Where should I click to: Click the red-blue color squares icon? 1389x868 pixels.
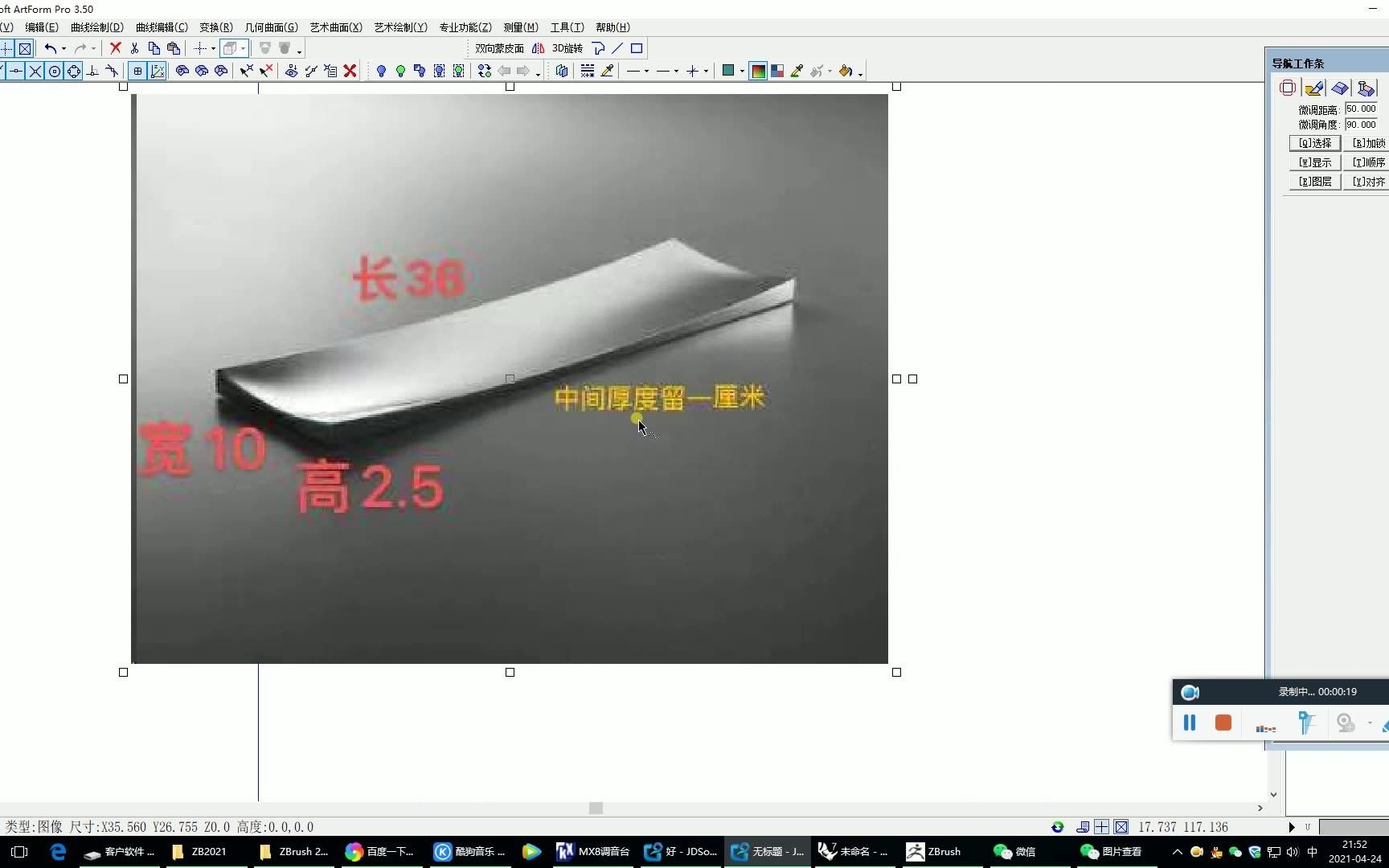777,71
